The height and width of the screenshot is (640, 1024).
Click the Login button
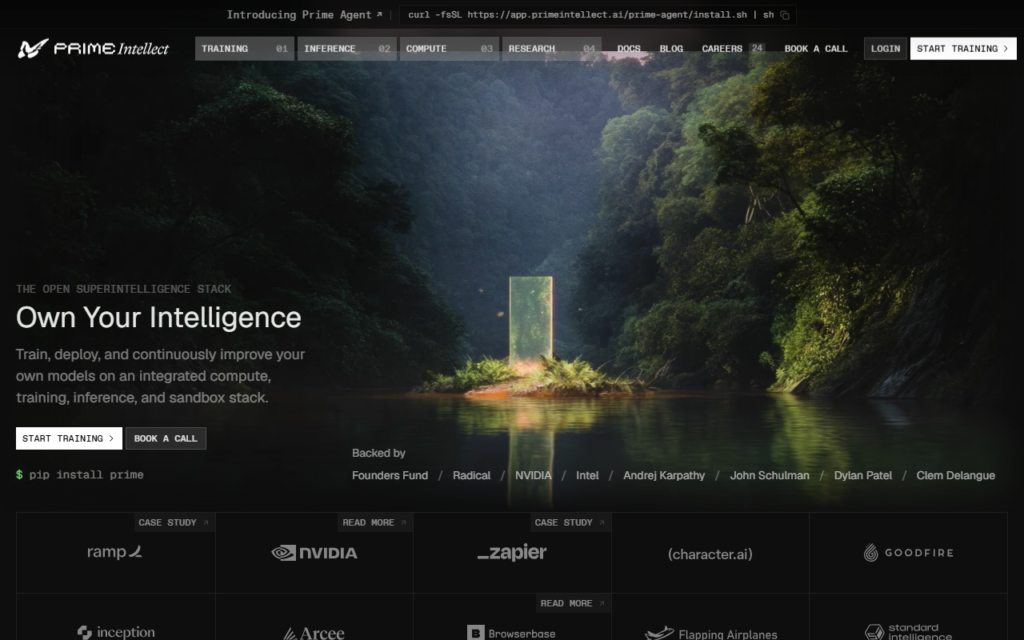[886, 48]
